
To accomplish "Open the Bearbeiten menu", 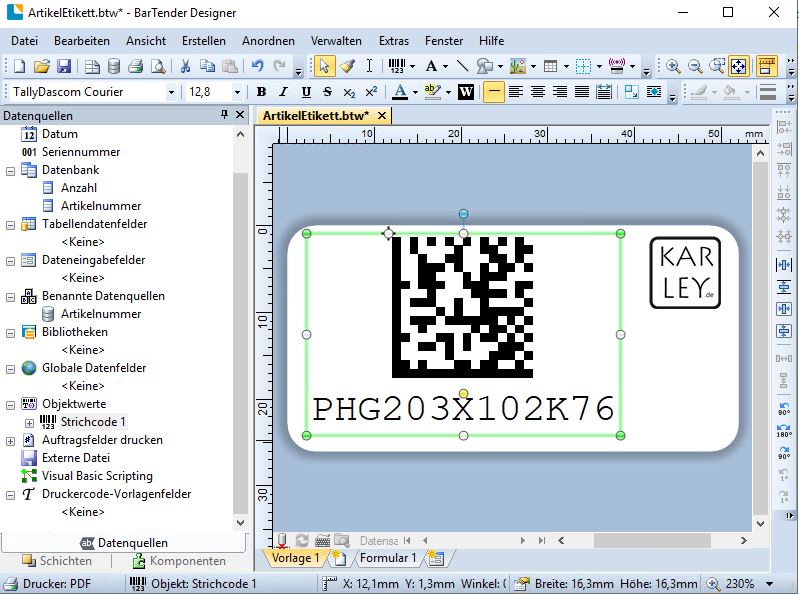I will click(82, 41).
